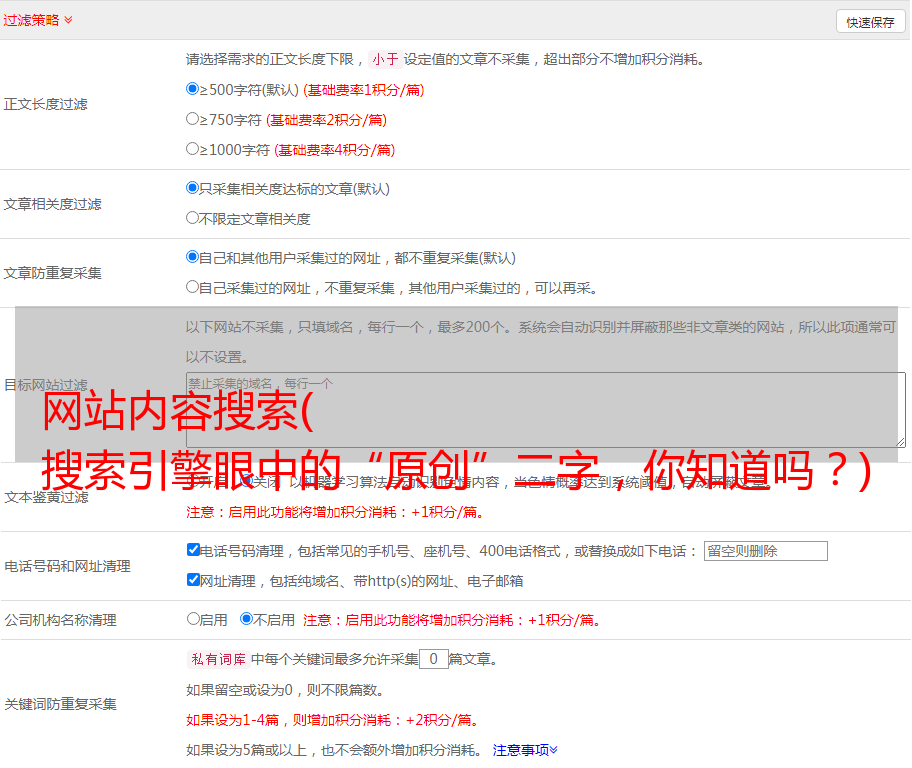Select the ≥750字符 length option
The height and width of the screenshot is (768, 912).
pos(193,119)
